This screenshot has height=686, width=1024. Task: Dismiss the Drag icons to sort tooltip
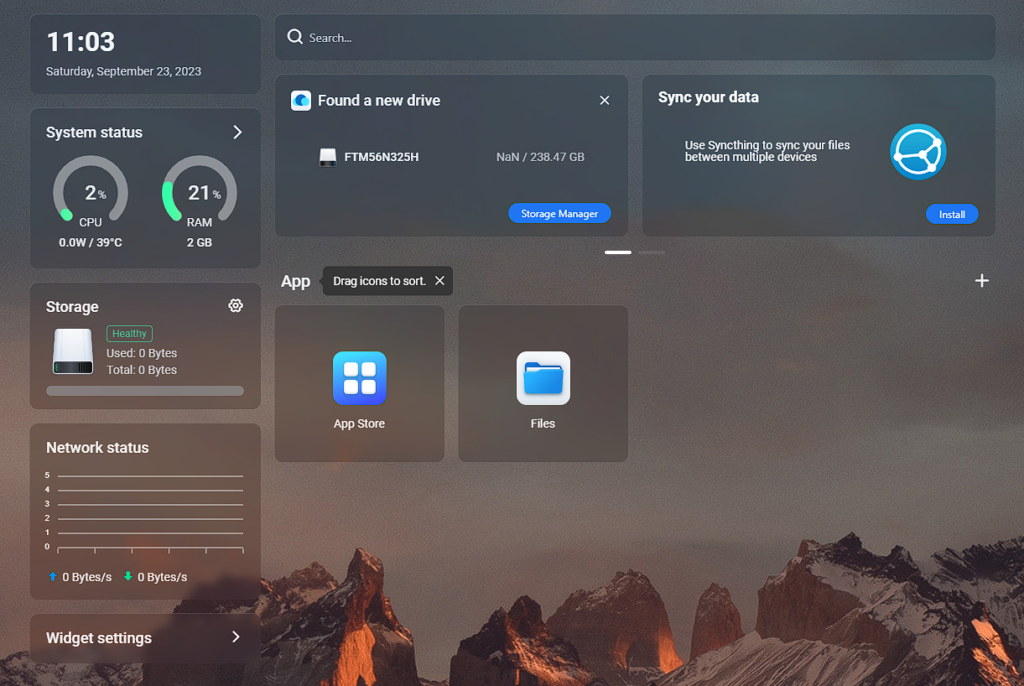pyautogui.click(x=440, y=280)
